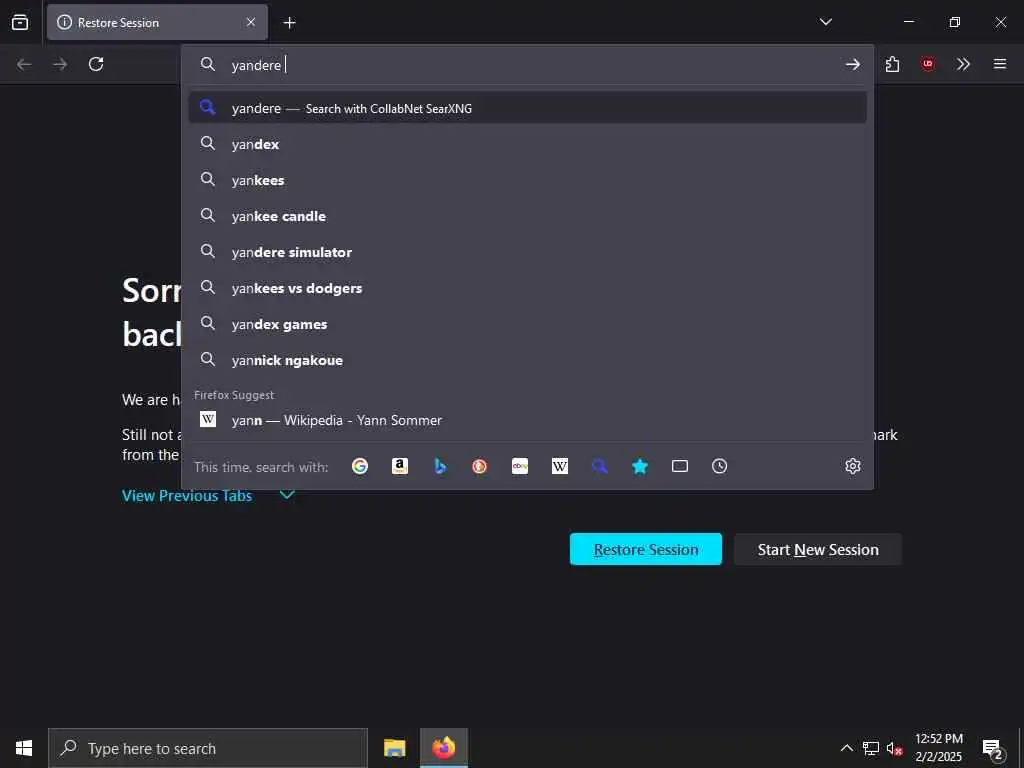
Task: Choose the yankees vs dodgers suggestion
Action: tap(528, 288)
